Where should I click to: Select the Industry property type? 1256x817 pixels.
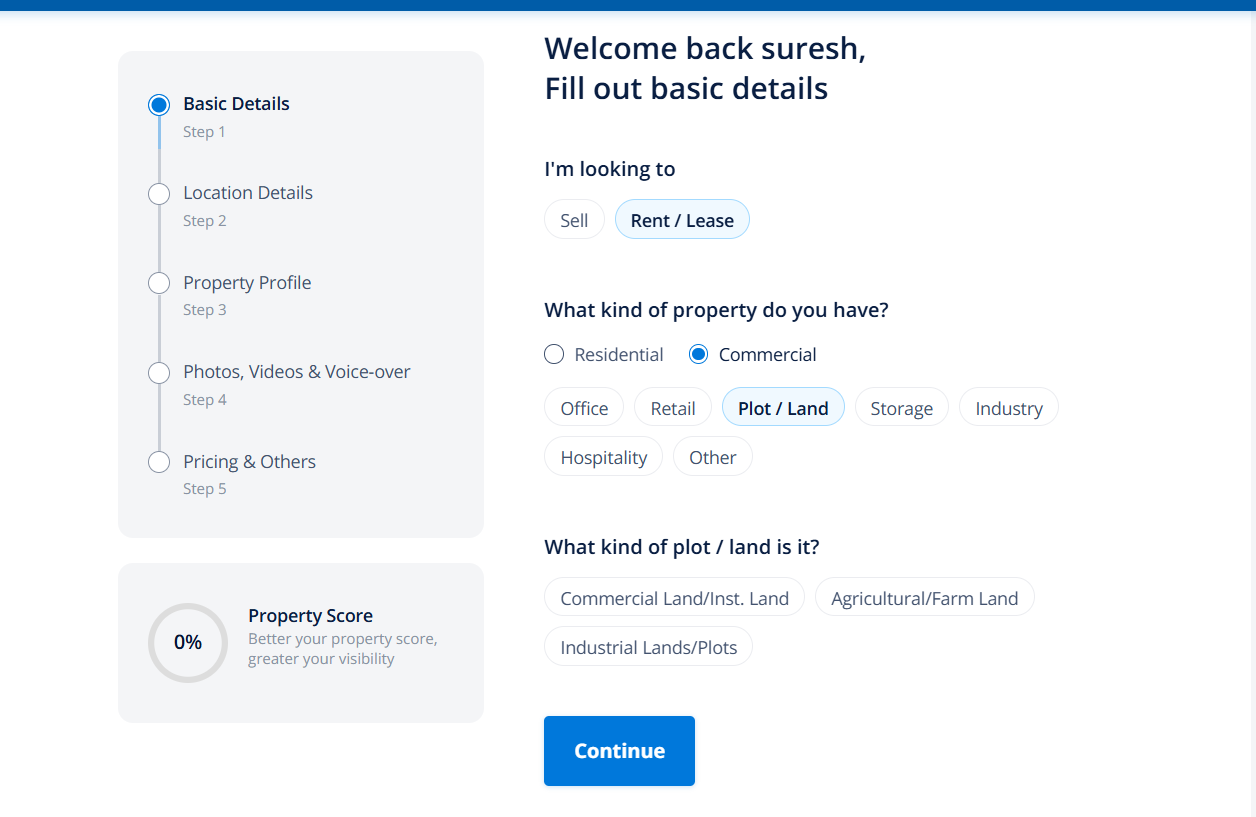1008,408
